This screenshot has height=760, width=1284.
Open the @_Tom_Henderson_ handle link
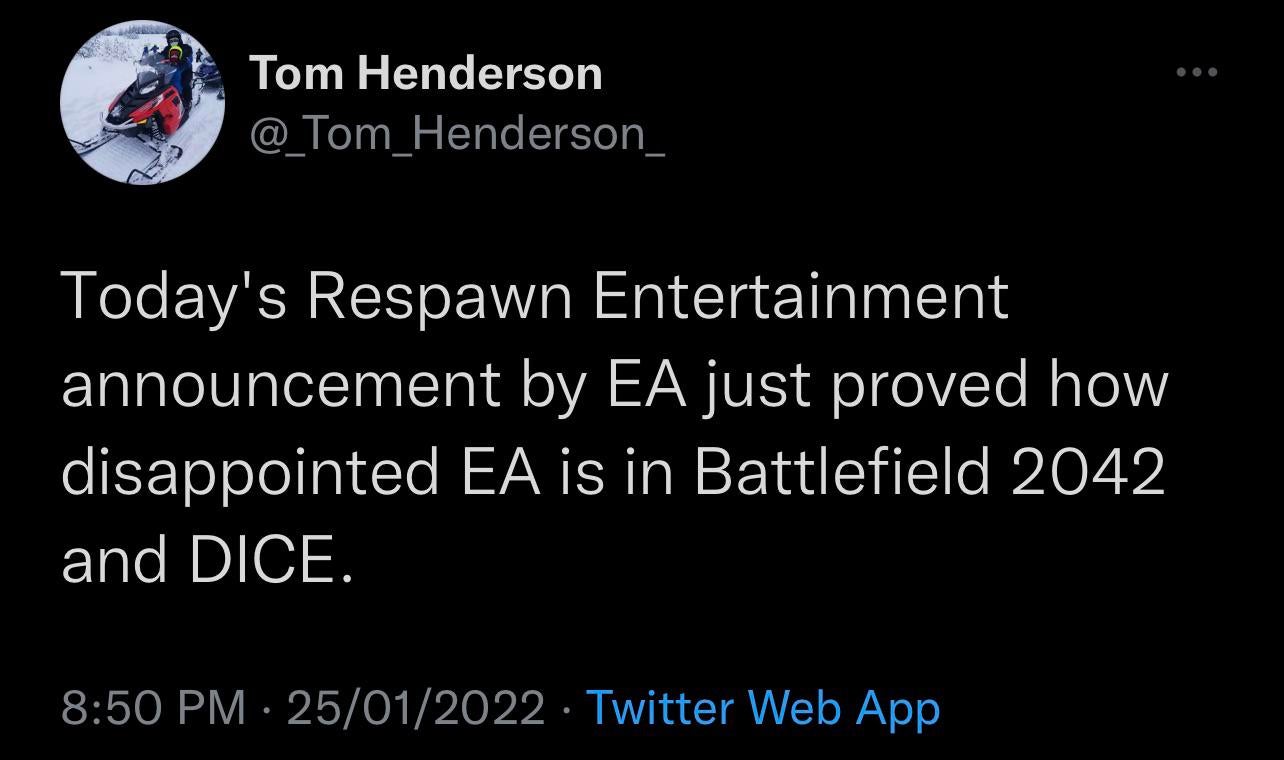click(x=455, y=132)
